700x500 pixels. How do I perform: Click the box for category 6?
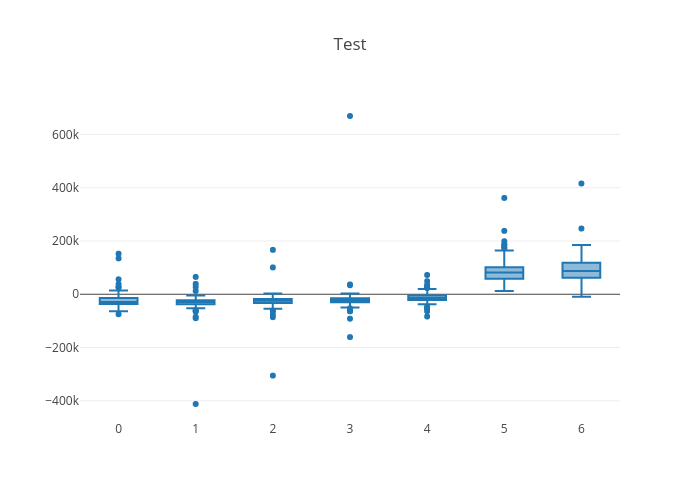(x=581, y=270)
